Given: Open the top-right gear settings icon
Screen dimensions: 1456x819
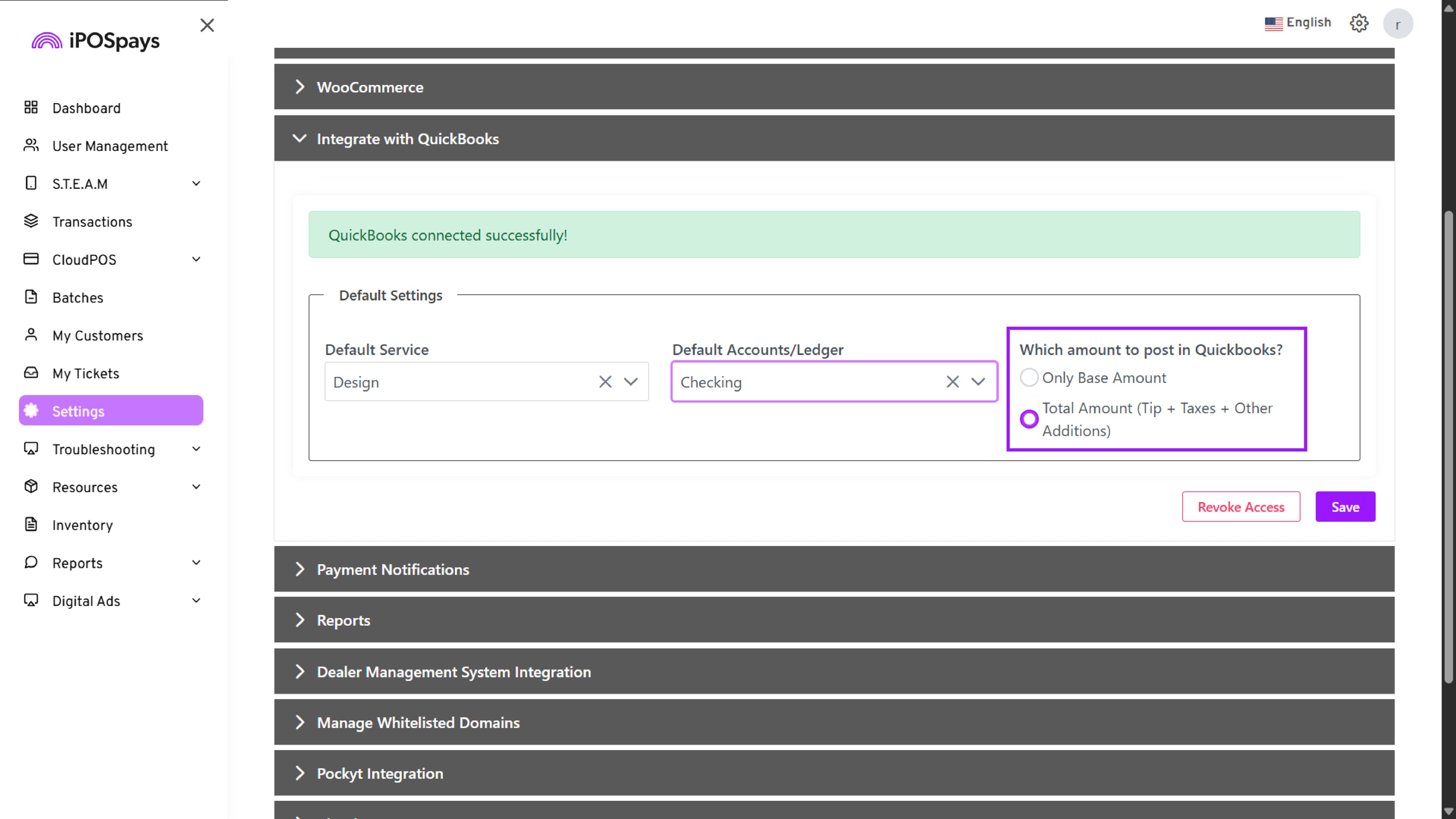Looking at the screenshot, I should click(1359, 23).
